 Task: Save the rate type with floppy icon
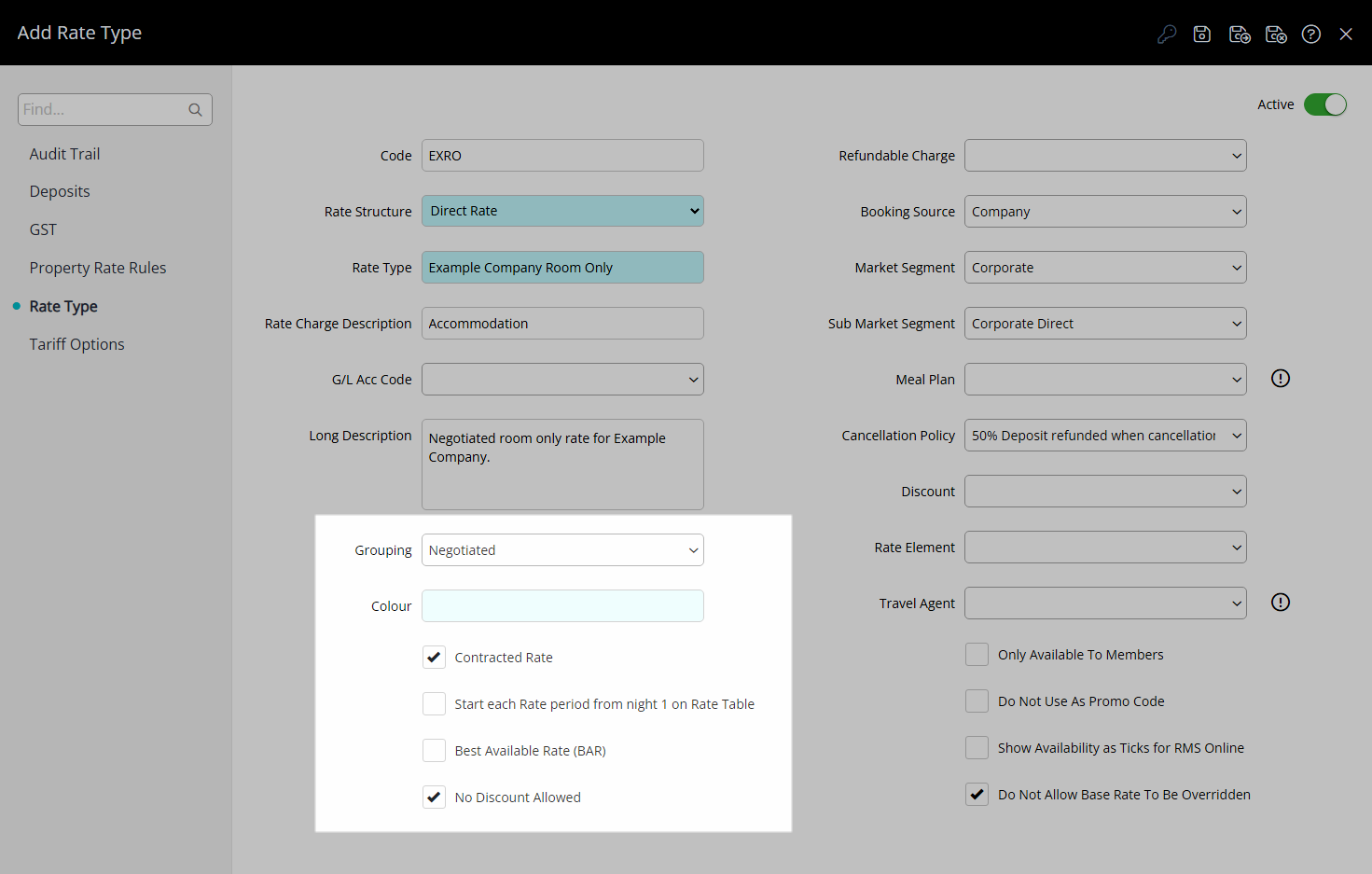(1202, 35)
